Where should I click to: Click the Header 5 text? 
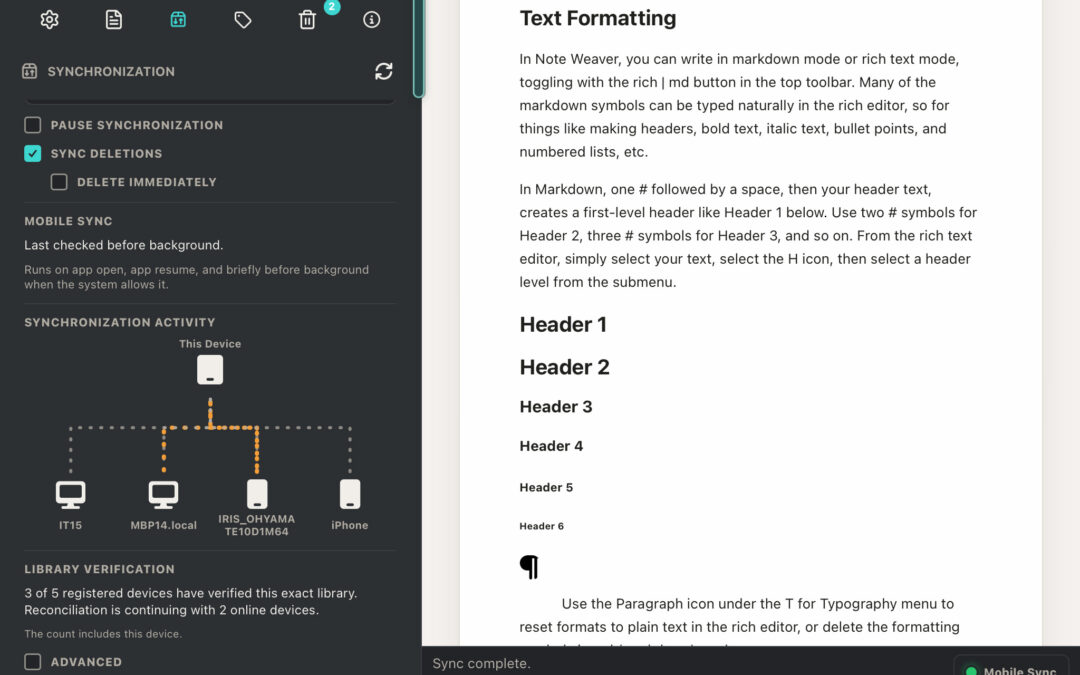[x=546, y=487]
